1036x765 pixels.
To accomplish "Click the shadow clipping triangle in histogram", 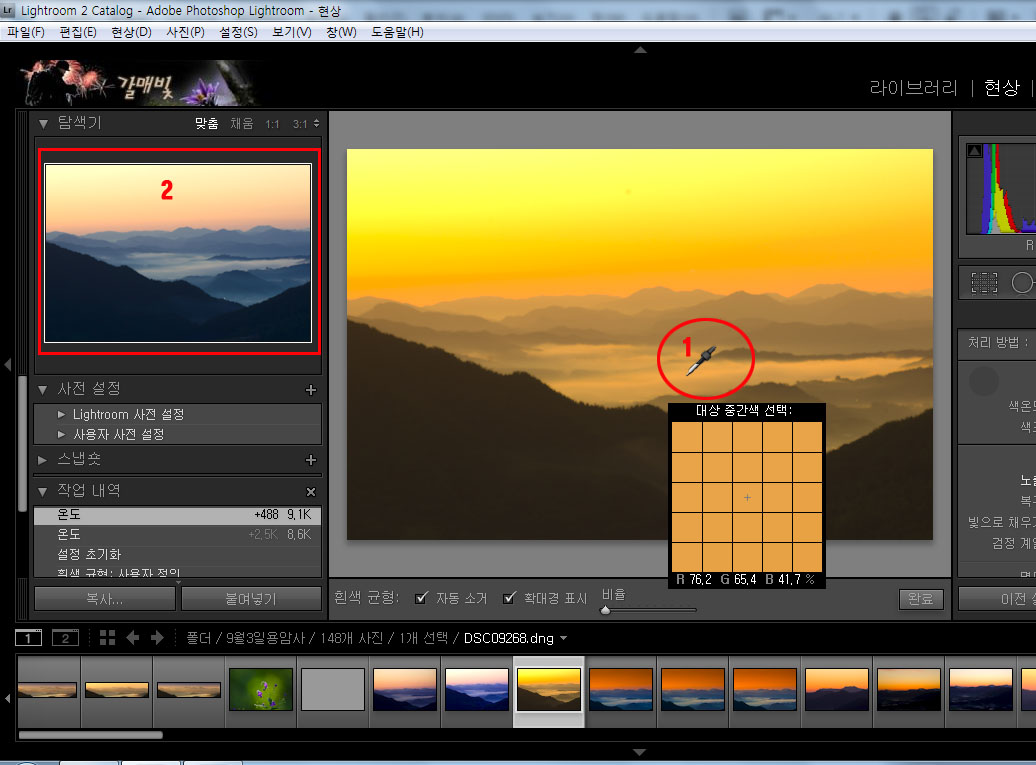I will click(x=974, y=150).
